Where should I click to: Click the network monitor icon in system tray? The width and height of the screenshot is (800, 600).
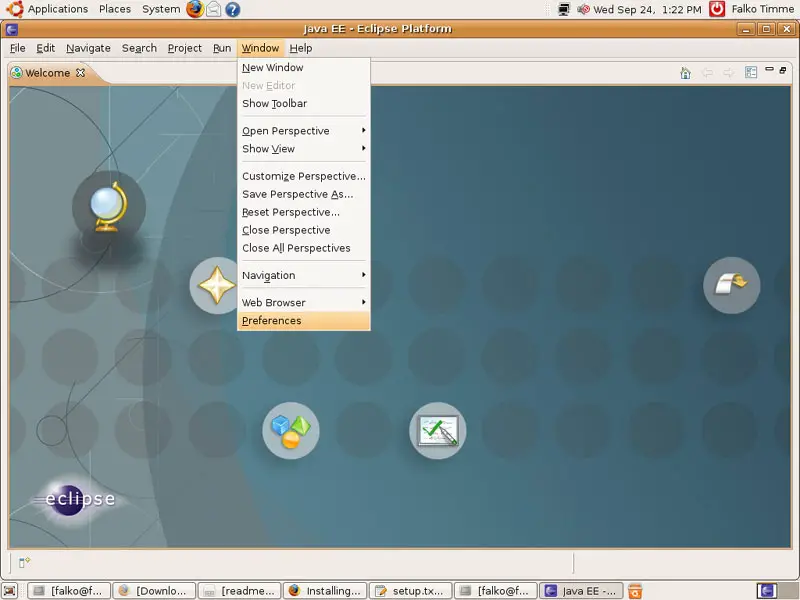(x=564, y=9)
